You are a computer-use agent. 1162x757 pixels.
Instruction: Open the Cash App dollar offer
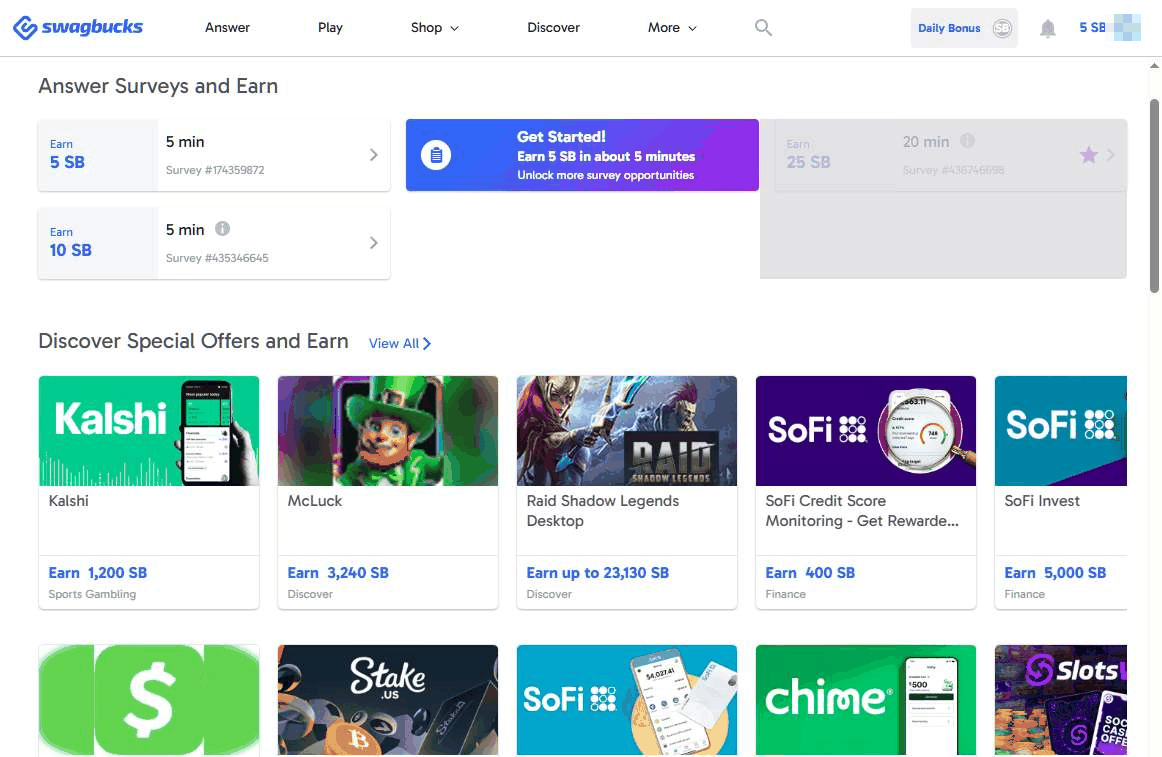(149, 700)
